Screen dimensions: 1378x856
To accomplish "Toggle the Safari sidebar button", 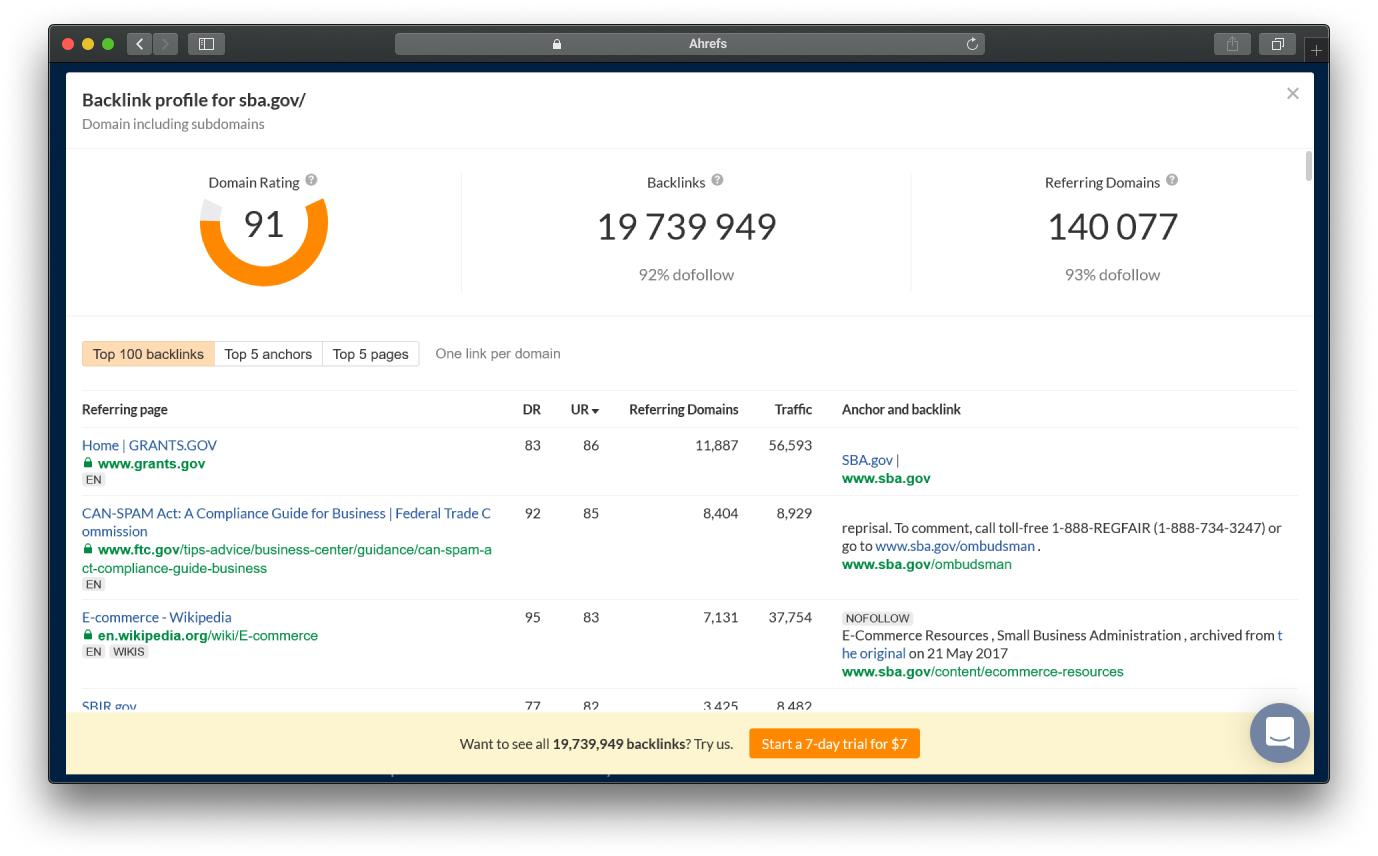I will tap(206, 44).
